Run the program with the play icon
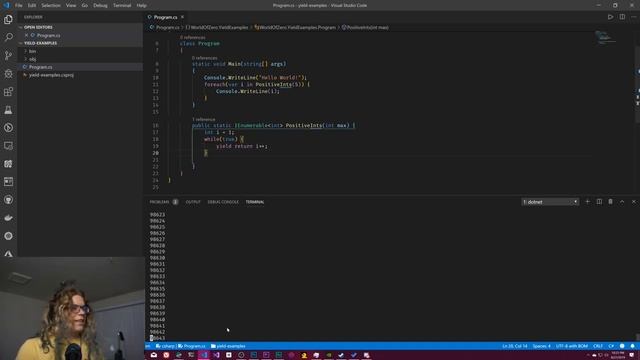640x360 pixels. pyautogui.click(x=610, y=17)
